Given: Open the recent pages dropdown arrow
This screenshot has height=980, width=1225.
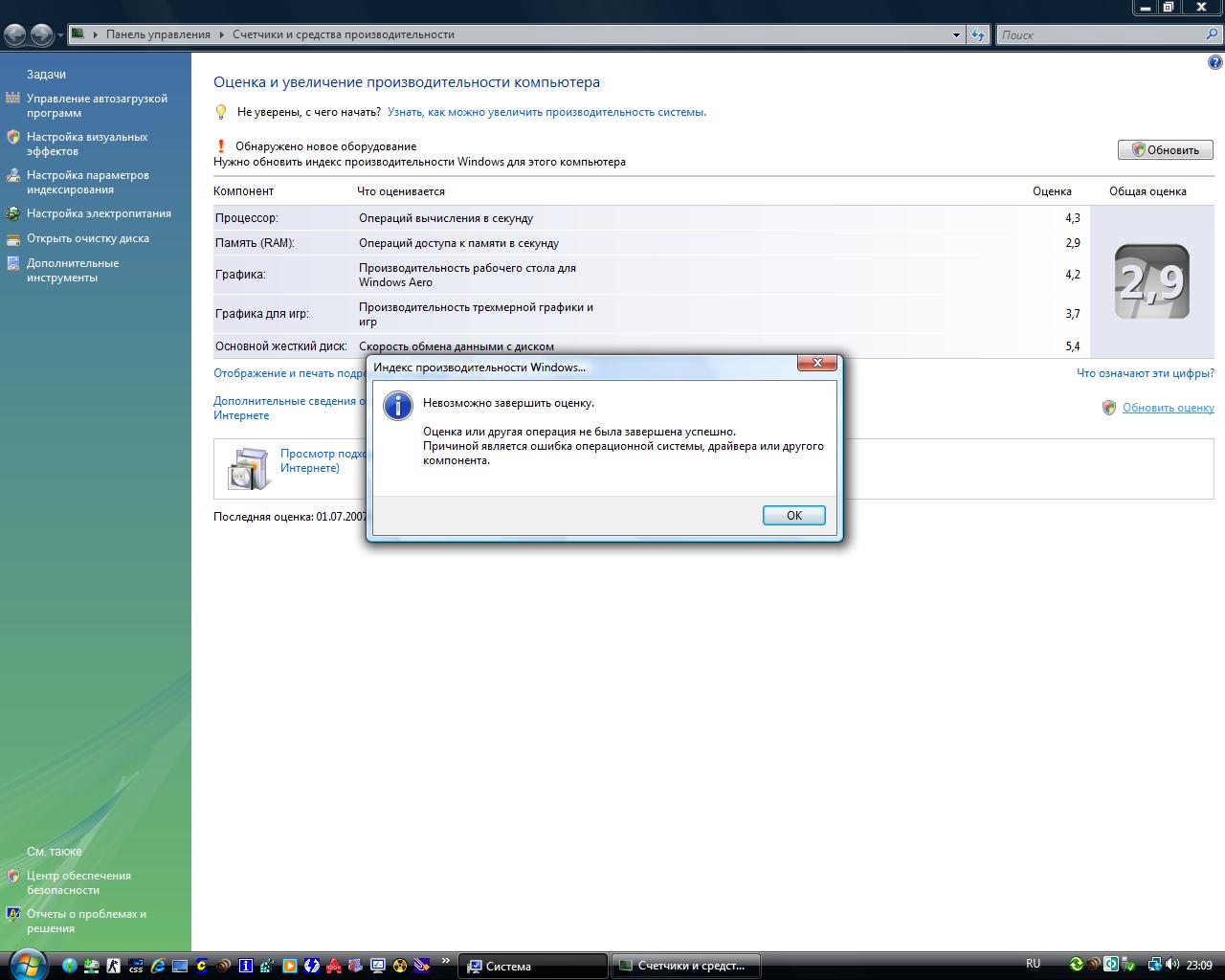Looking at the screenshot, I should 60,35.
